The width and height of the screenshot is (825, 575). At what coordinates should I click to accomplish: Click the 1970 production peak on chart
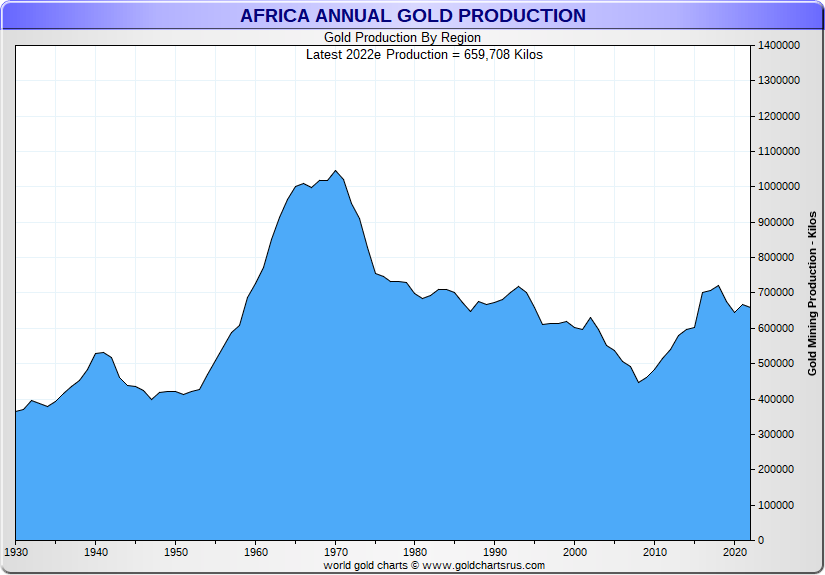pyautogui.click(x=336, y=170)
